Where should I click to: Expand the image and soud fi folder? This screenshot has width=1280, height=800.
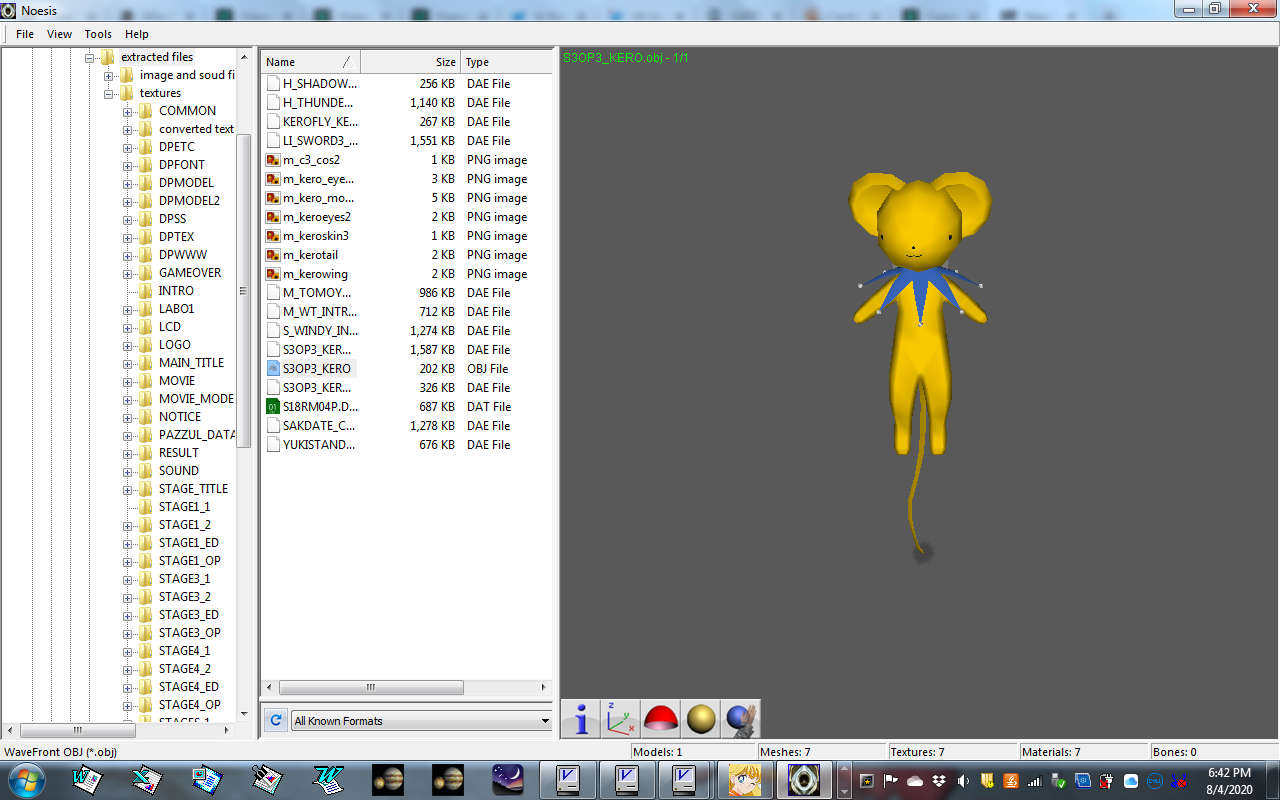109,75
